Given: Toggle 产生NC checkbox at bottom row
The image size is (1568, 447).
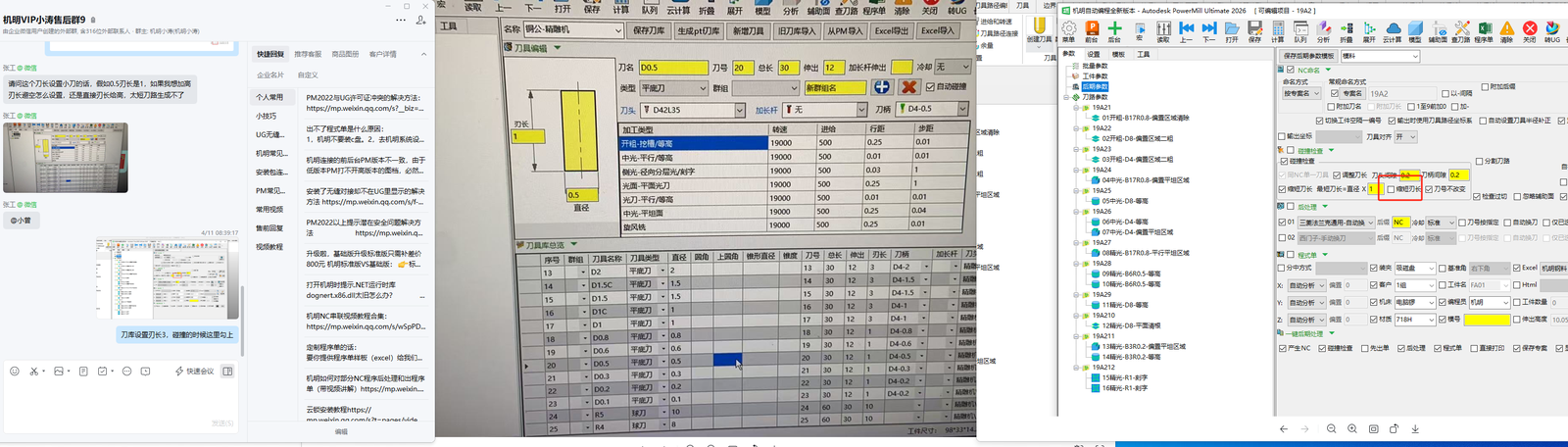Looking at the screenshot, I should click(x=1283, y=348).
